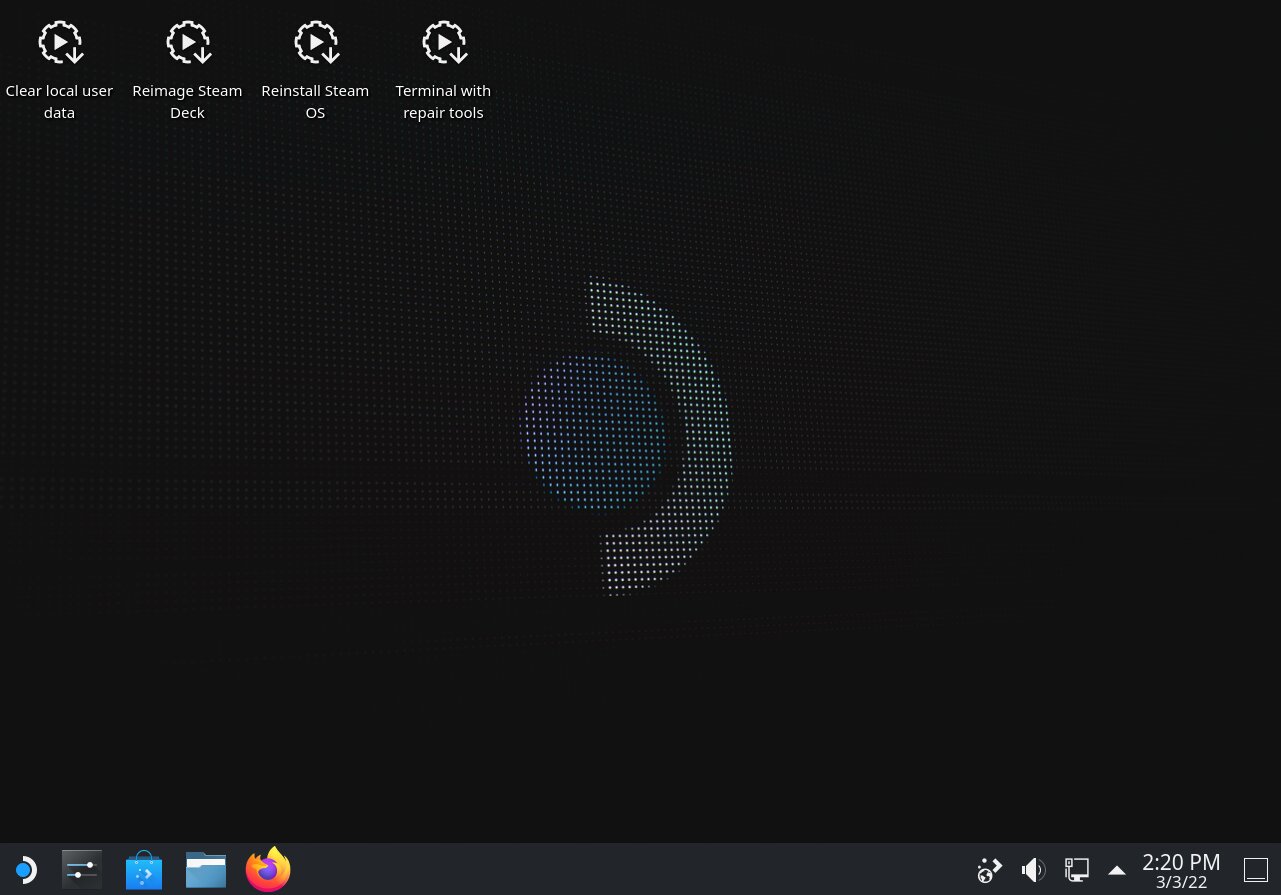Select the Reinstall Steam OS desktop icon

(315, 70)
